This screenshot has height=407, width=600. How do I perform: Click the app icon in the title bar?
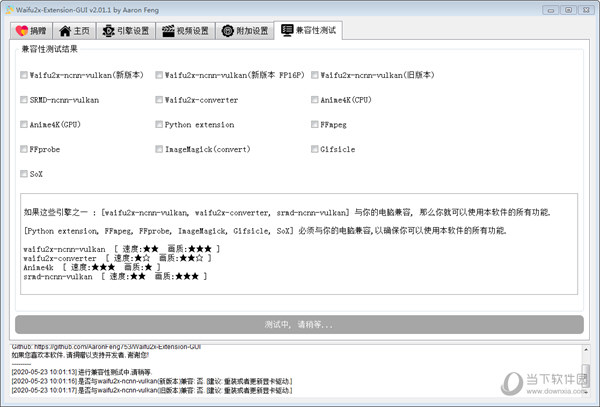(10, 10)
